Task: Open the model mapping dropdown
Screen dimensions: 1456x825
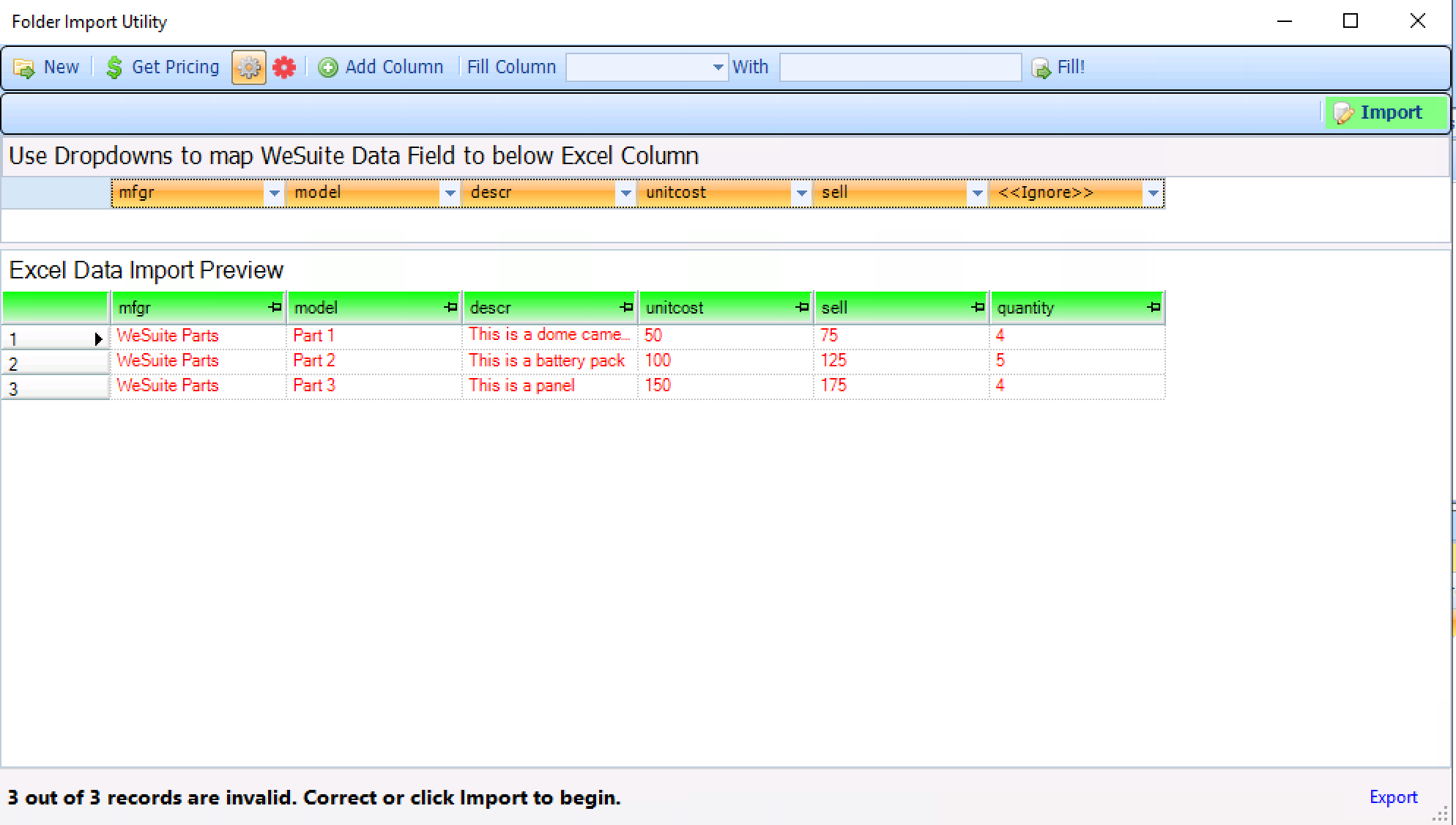Action: [450, 193]
